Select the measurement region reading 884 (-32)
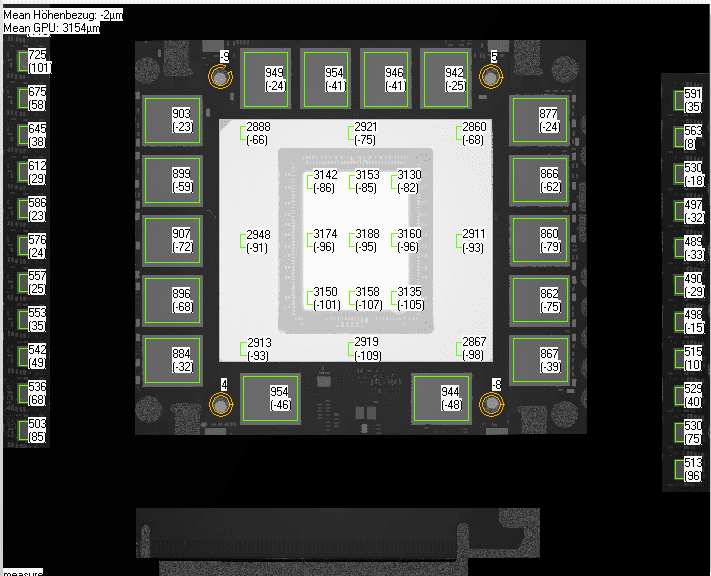This screenshot has width=711, height=576. pos(172,360)
